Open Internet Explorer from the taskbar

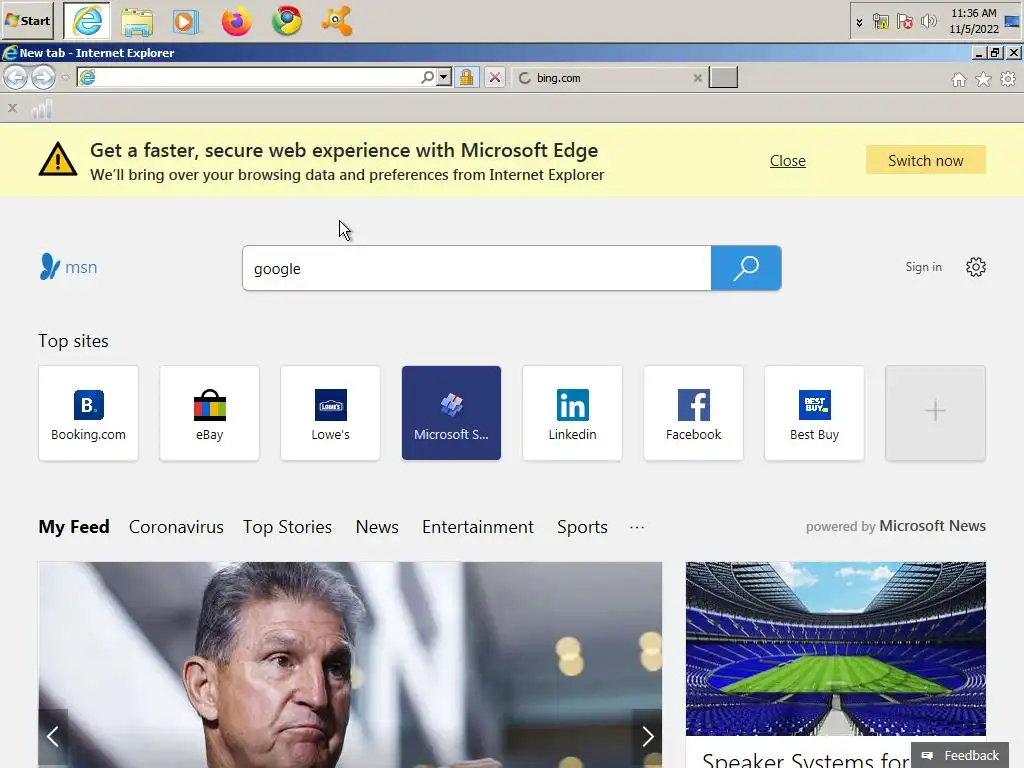click(87, 21)
